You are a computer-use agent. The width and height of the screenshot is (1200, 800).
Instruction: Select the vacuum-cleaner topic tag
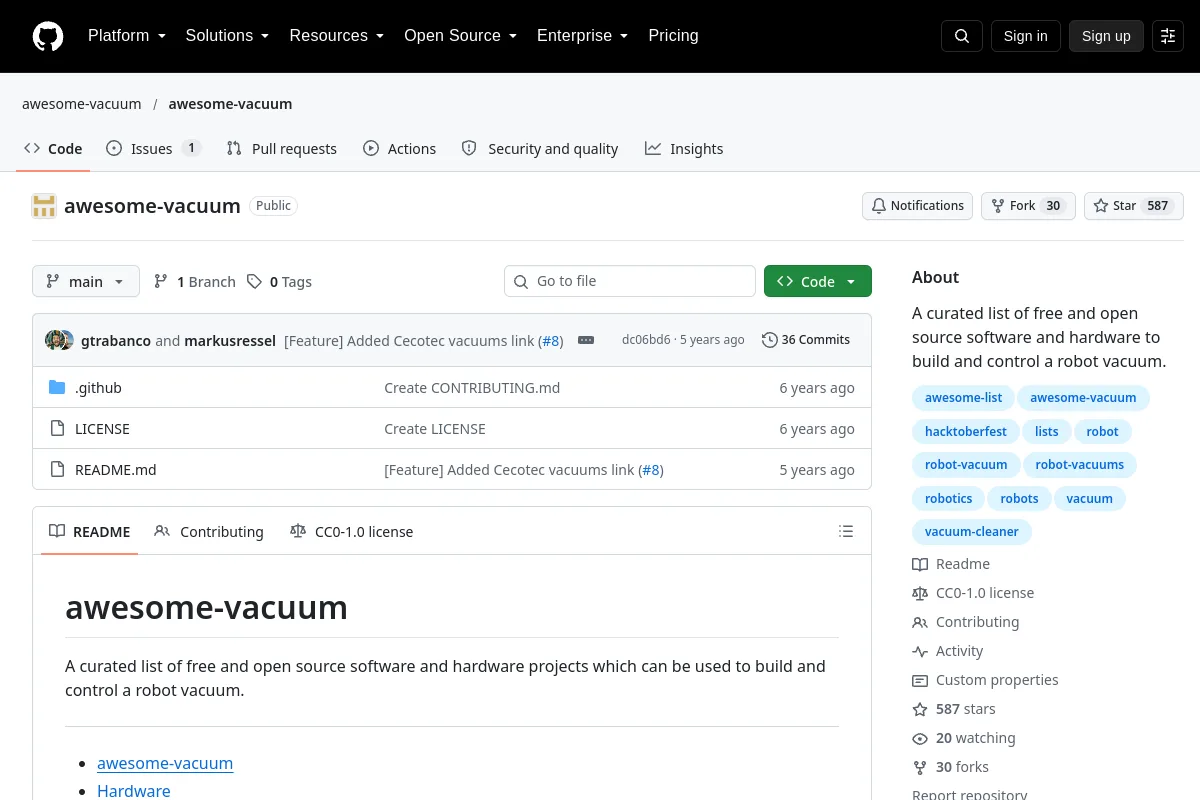971,532
